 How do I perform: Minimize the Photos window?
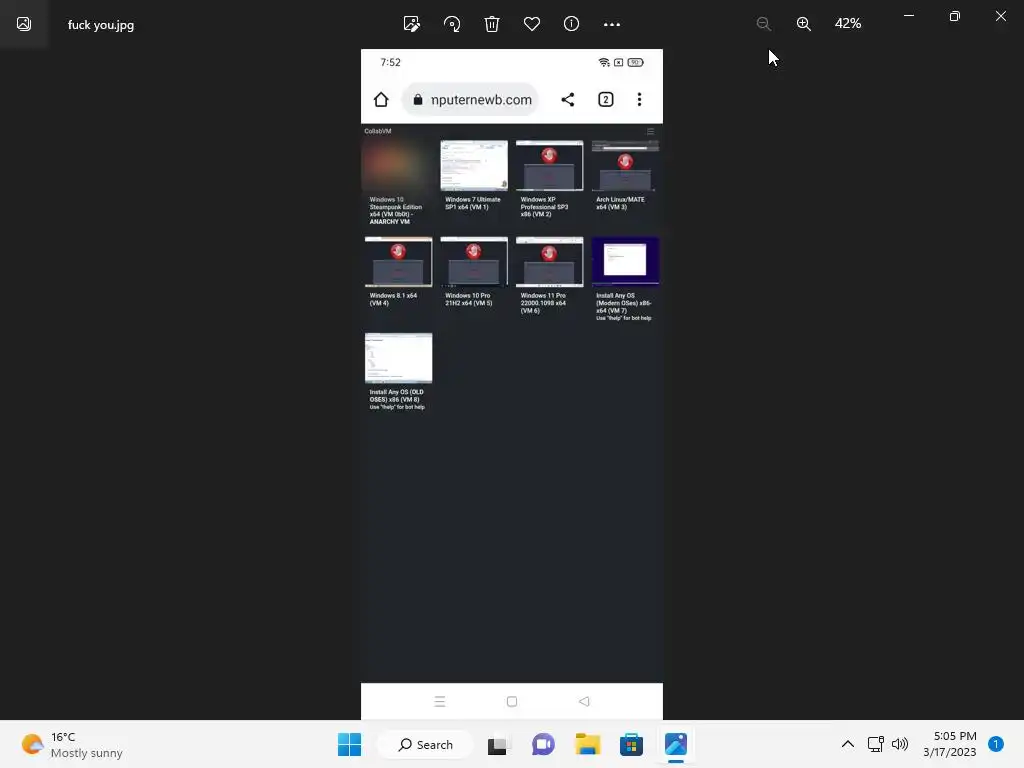tap(908, 16)
